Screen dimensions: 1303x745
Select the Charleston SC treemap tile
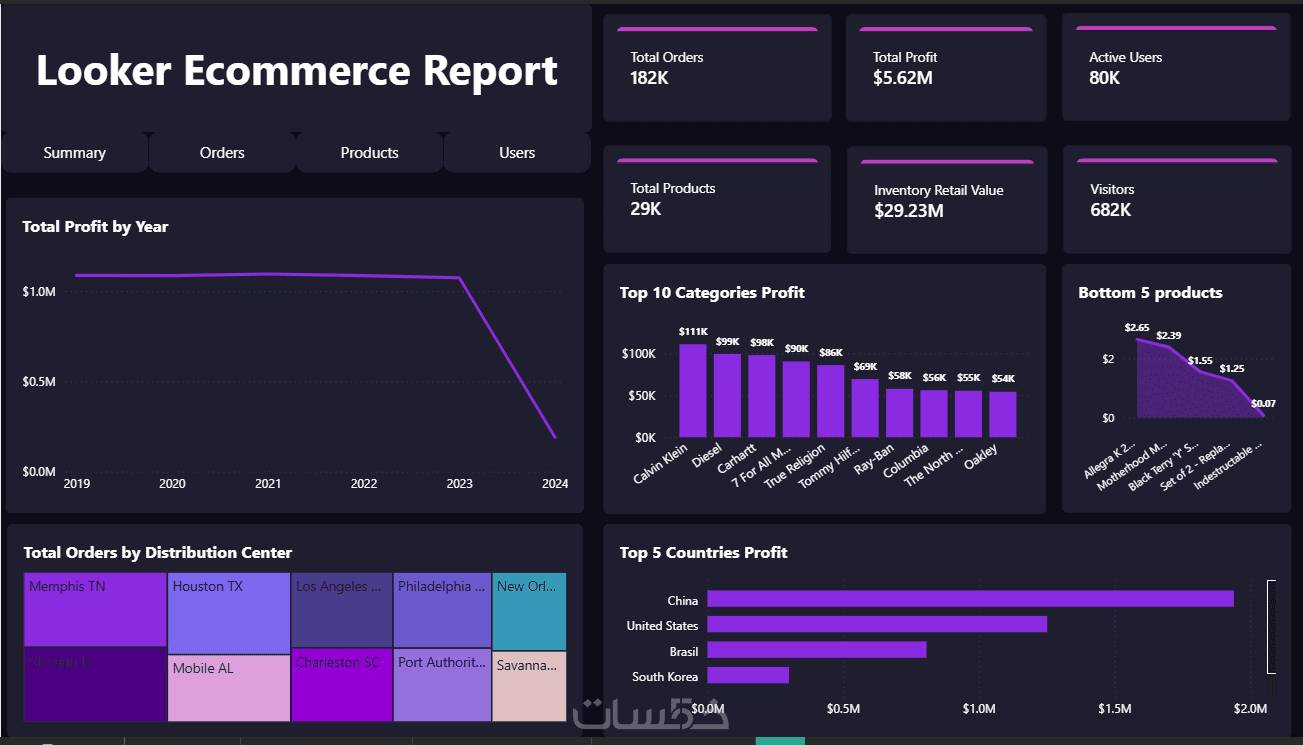click(342, 685)
